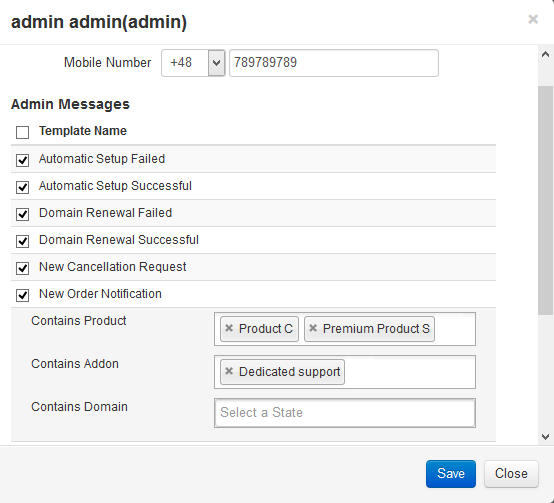
Task: Open the Contains Domain select field
Action: point(345,413)
